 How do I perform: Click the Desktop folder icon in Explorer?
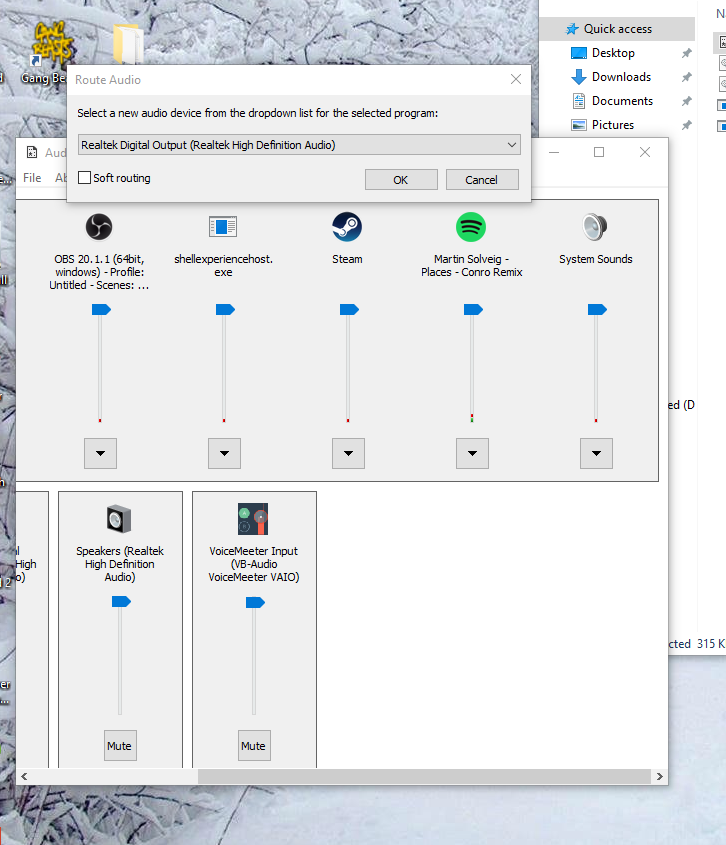(x=579, y=53)
